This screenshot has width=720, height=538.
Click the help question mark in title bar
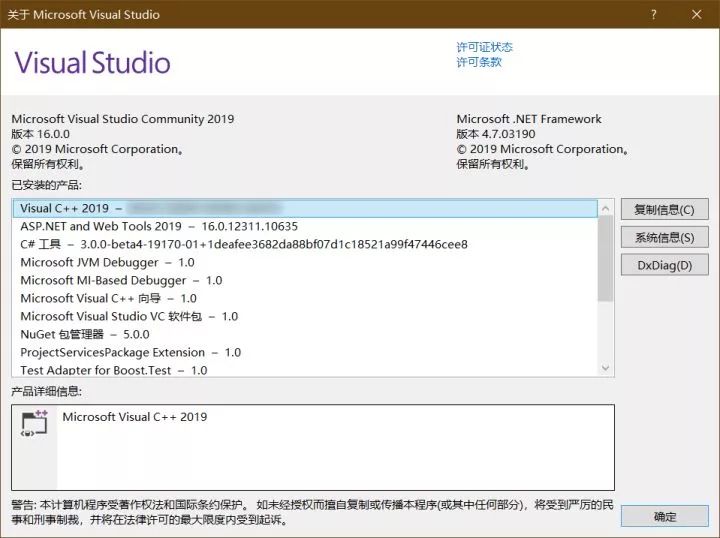point(654,14)
